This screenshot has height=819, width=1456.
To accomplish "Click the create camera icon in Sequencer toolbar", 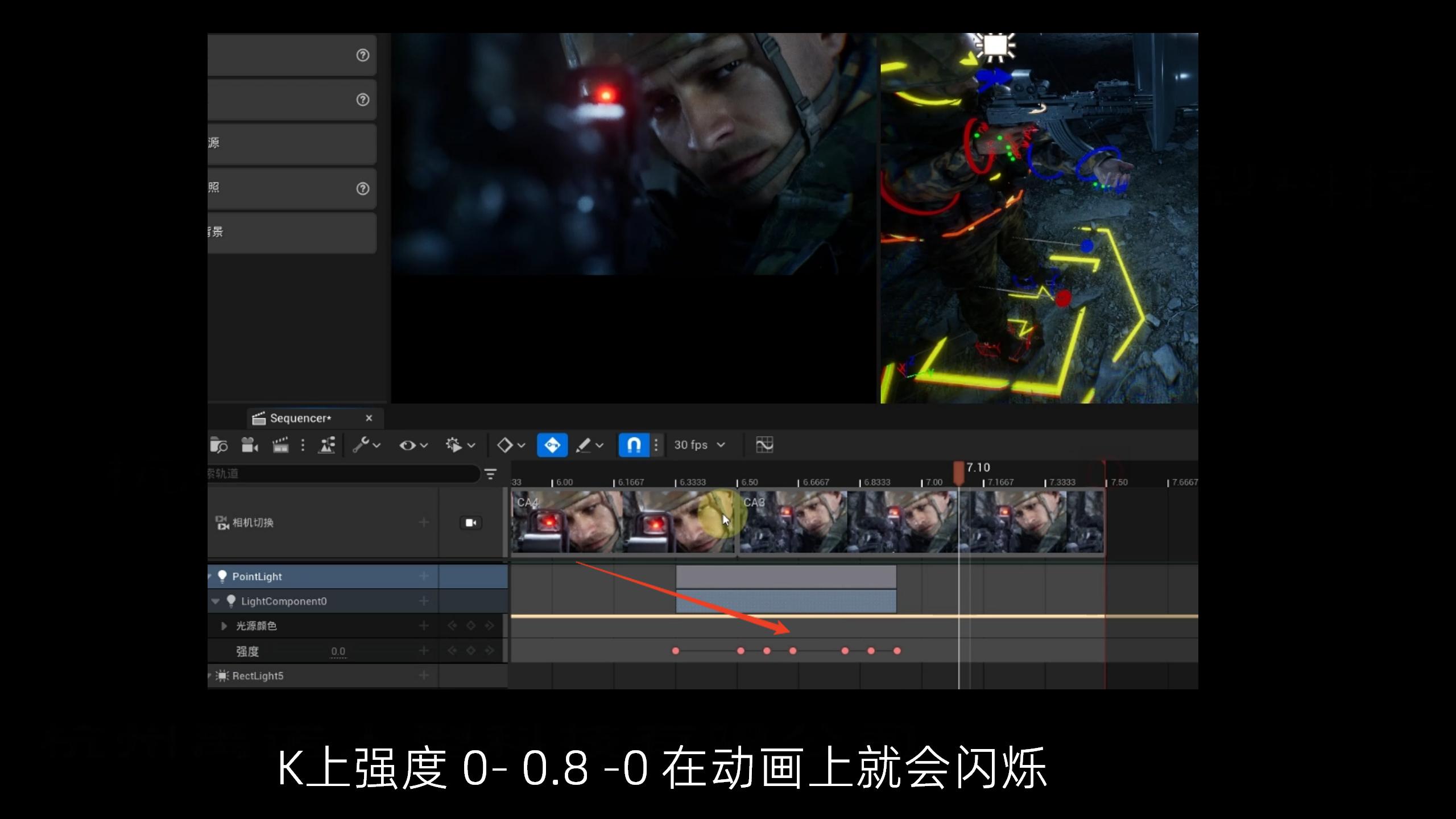I will pos(250,445).
